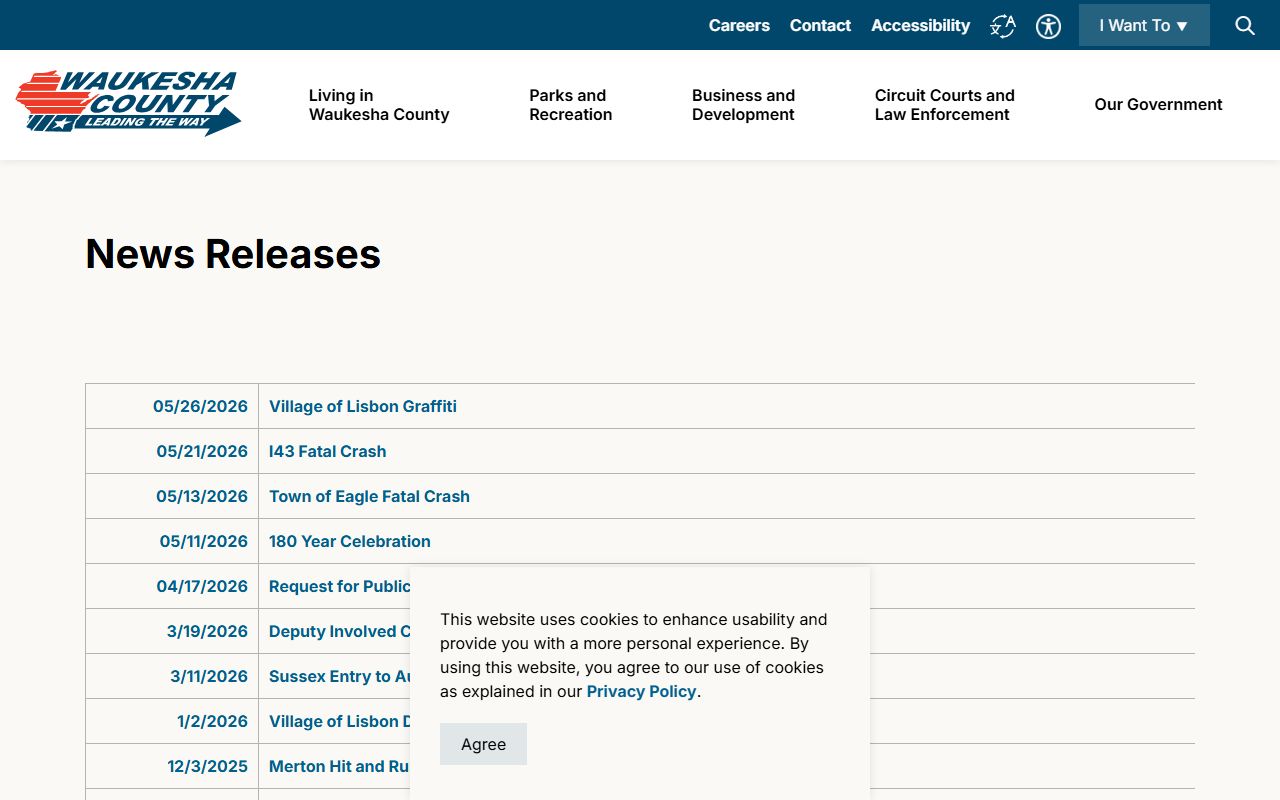Click Agree on cookie notice
1280x800 pixels.
pos(483,744)
